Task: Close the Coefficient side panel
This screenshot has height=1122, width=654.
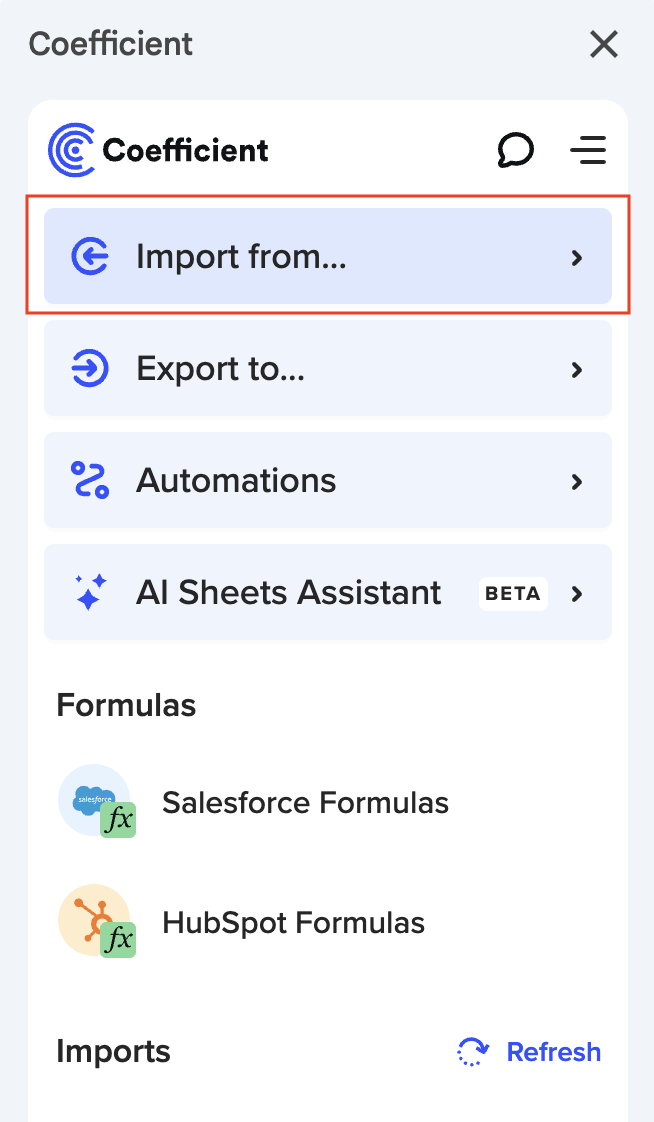Action: pyautogui.click(x=604, y=44)
